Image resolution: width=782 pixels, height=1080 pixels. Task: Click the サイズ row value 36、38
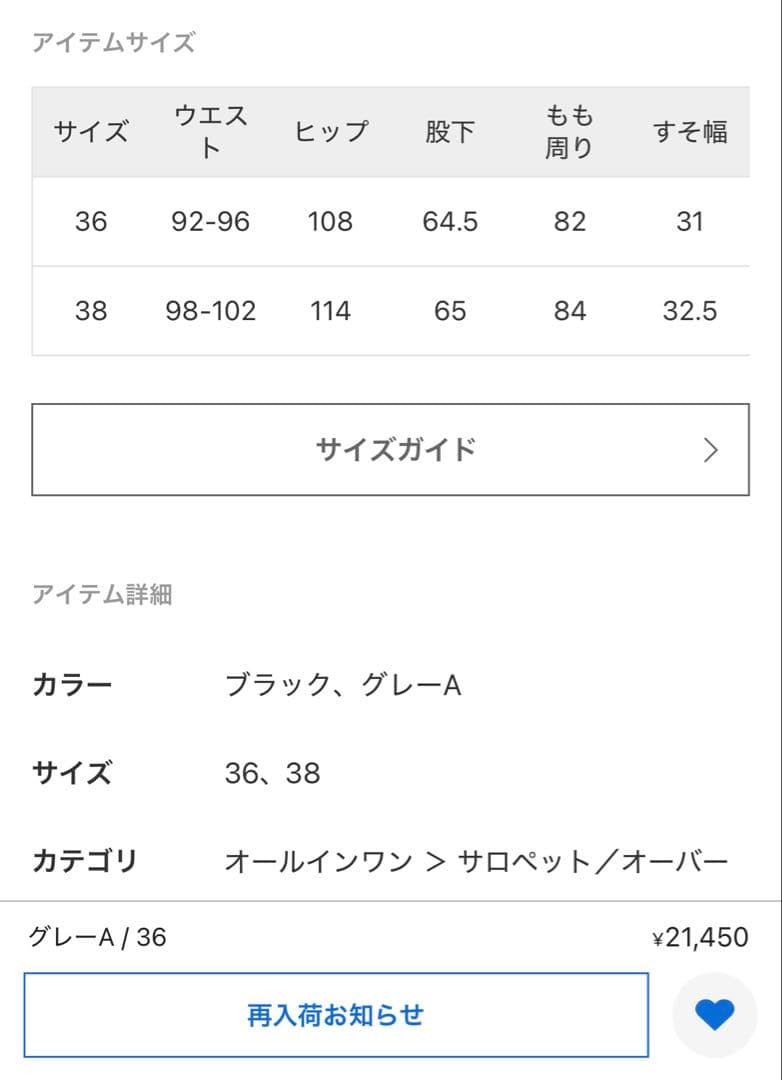271,773
